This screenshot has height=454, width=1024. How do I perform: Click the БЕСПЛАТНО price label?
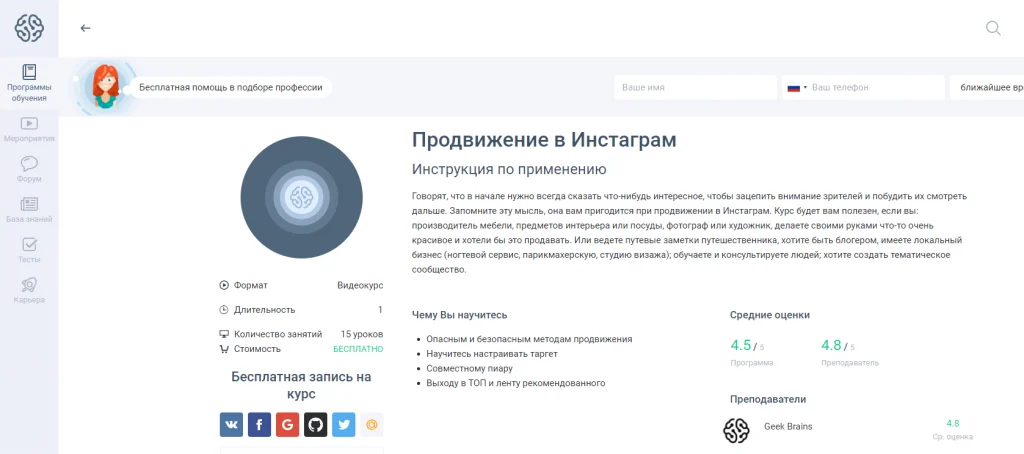point(358,349)
